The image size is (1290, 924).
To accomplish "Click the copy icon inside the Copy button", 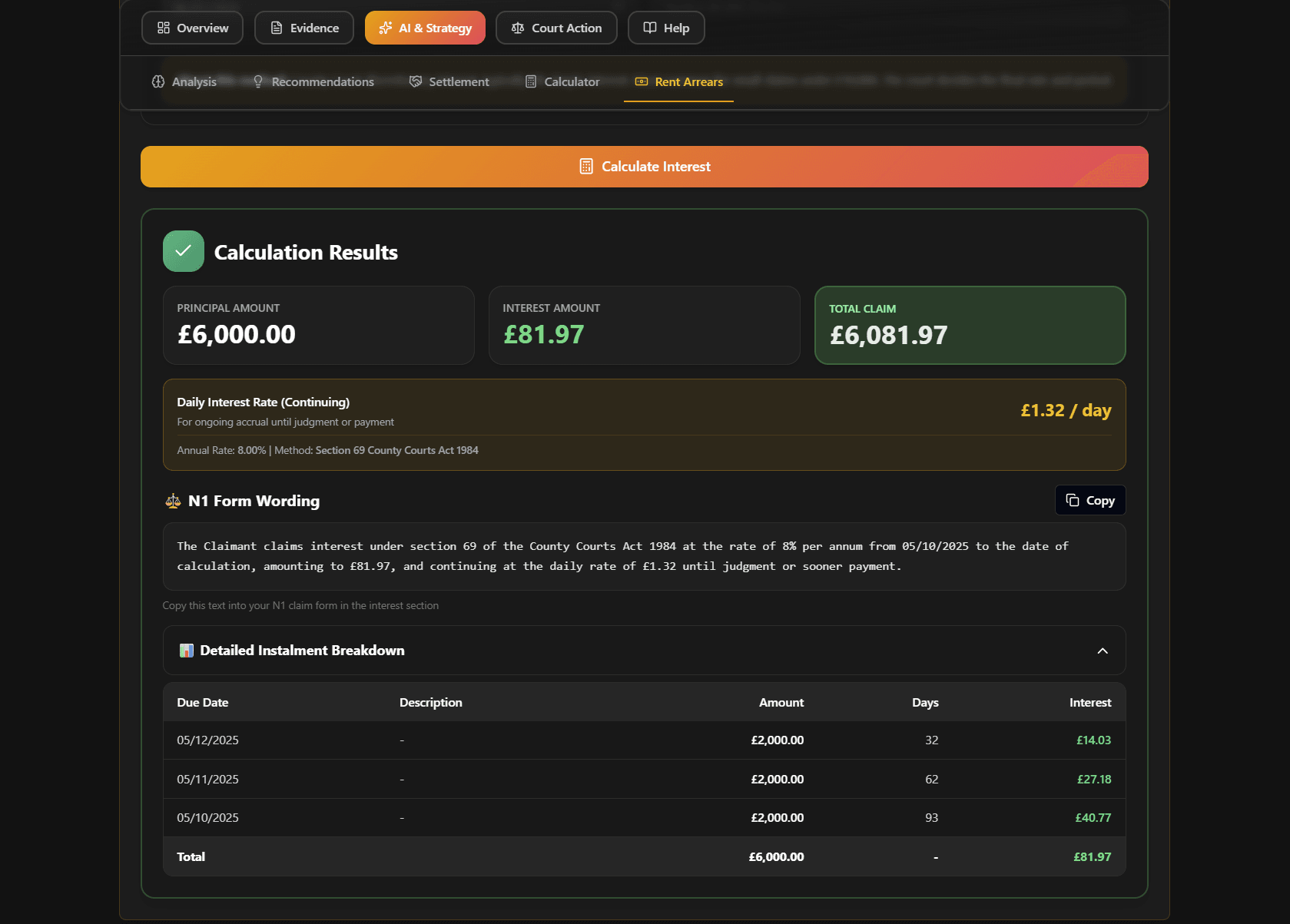I will [x=1073, y=500].
